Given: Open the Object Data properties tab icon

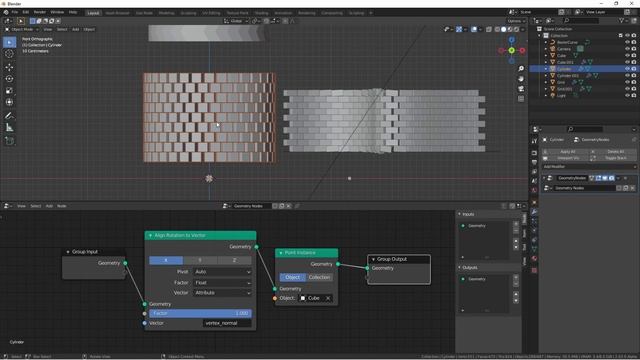Looking at the screenshot, I should (x=534, y=249).
